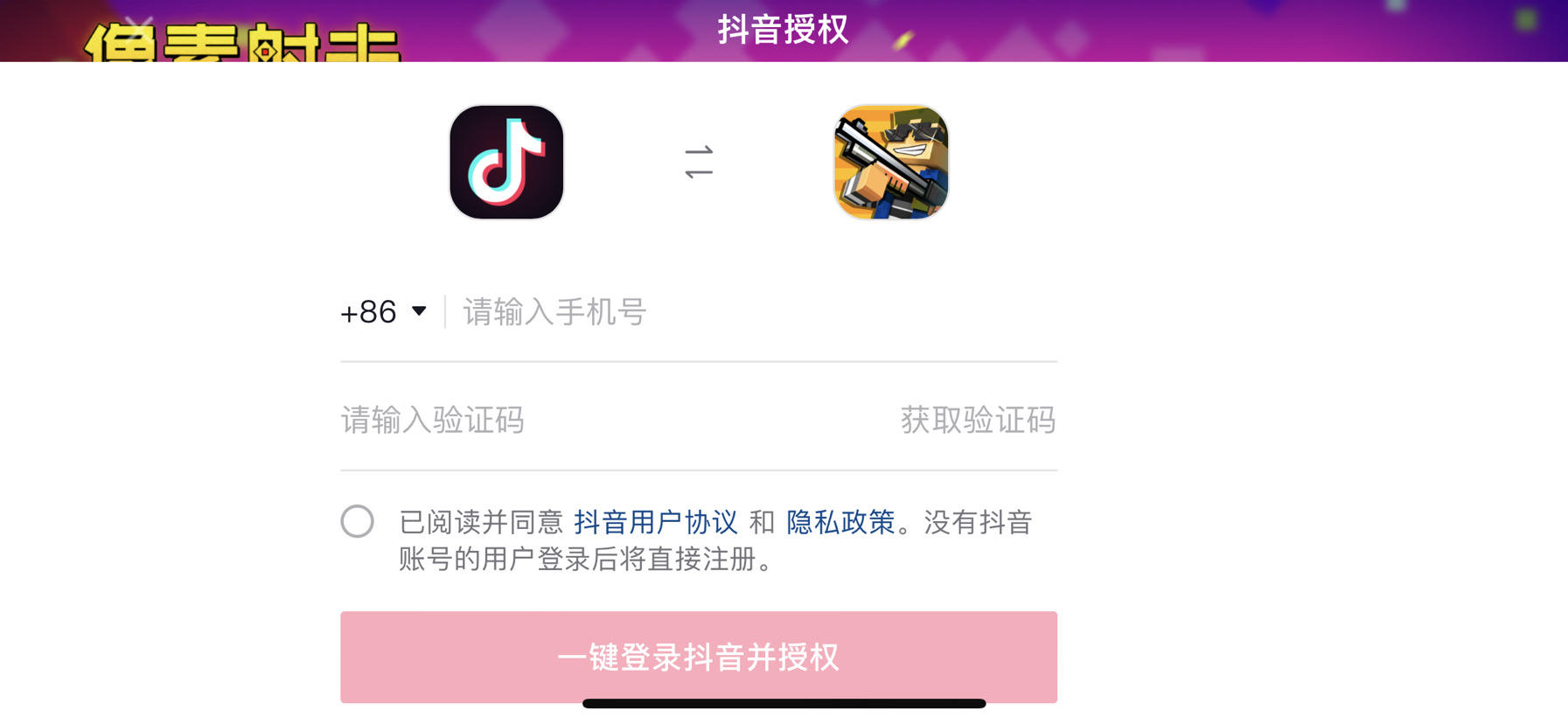Click the 已阅读并同意 consent text
The height and width of the screenshot is (724, 1568).
481,522
